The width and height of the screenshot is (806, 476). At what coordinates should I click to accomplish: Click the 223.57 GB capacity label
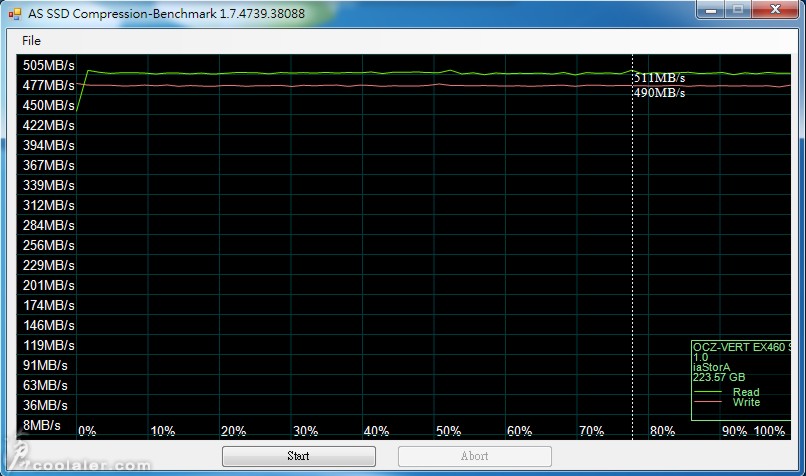pos(719,377)
